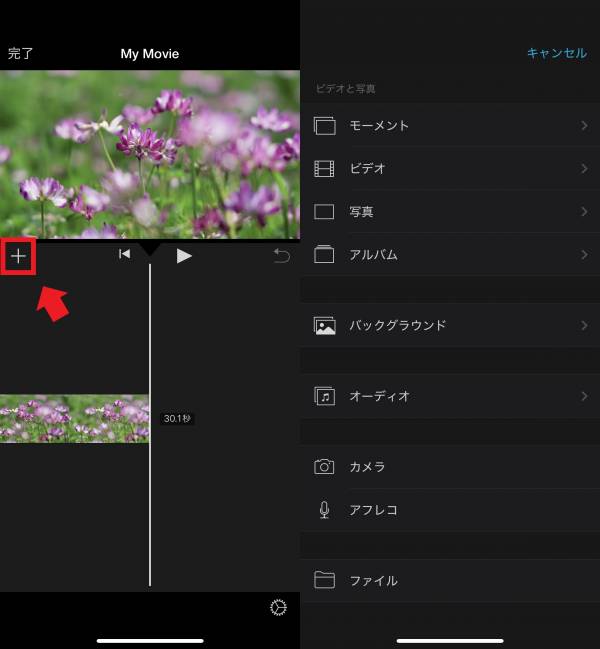Screen dimensions: 600x649
Task: Expand オーディオ row chevron
Action: tap(583, 397)
